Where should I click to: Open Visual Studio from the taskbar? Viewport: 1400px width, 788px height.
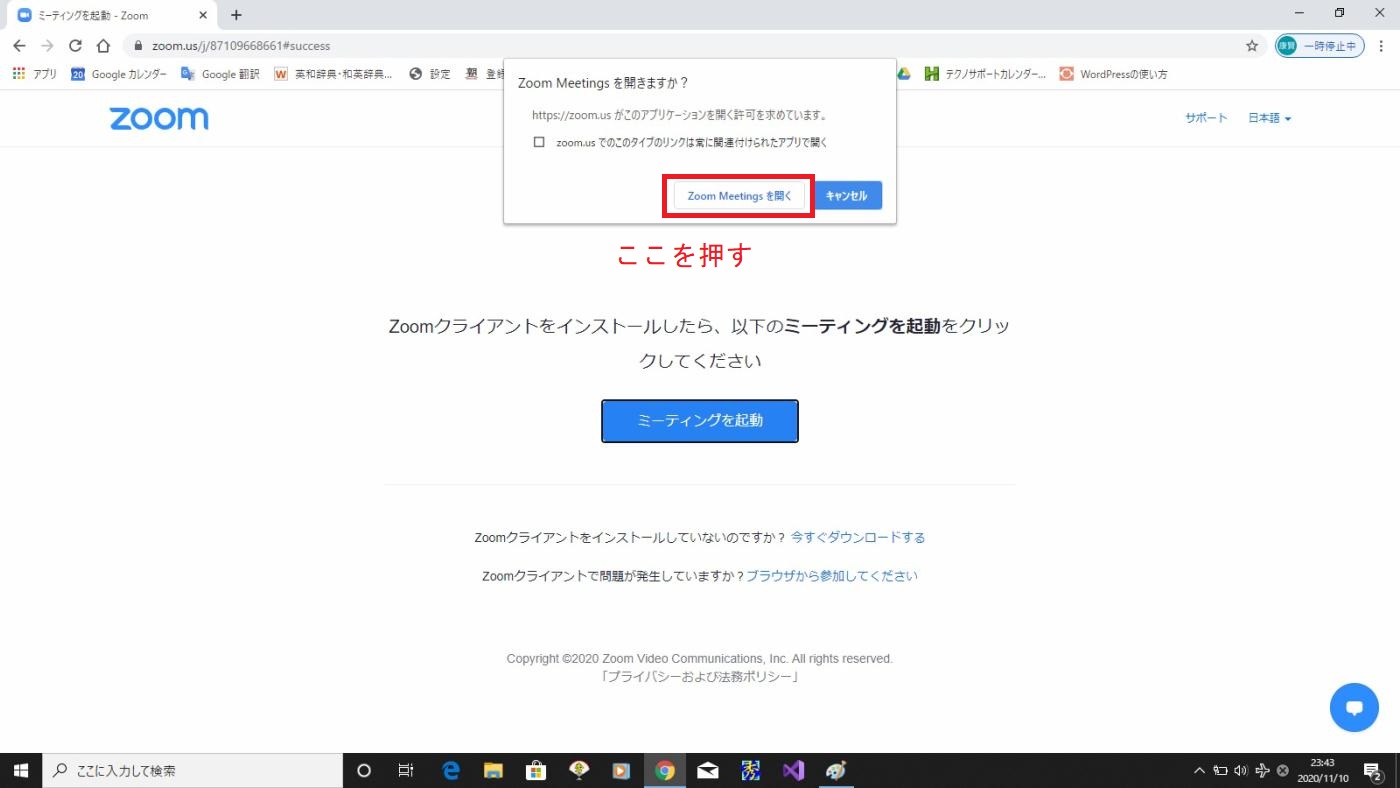[x=793, y=770]
